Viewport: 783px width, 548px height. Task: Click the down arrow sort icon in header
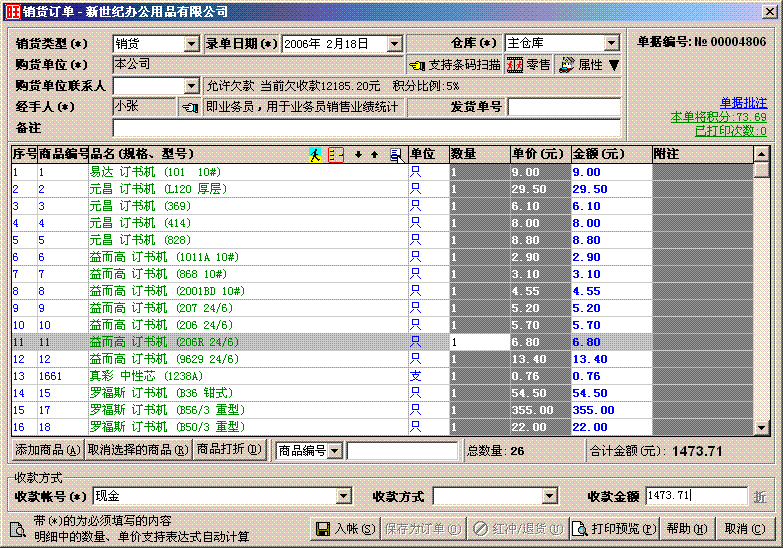(x=359, y=154)
